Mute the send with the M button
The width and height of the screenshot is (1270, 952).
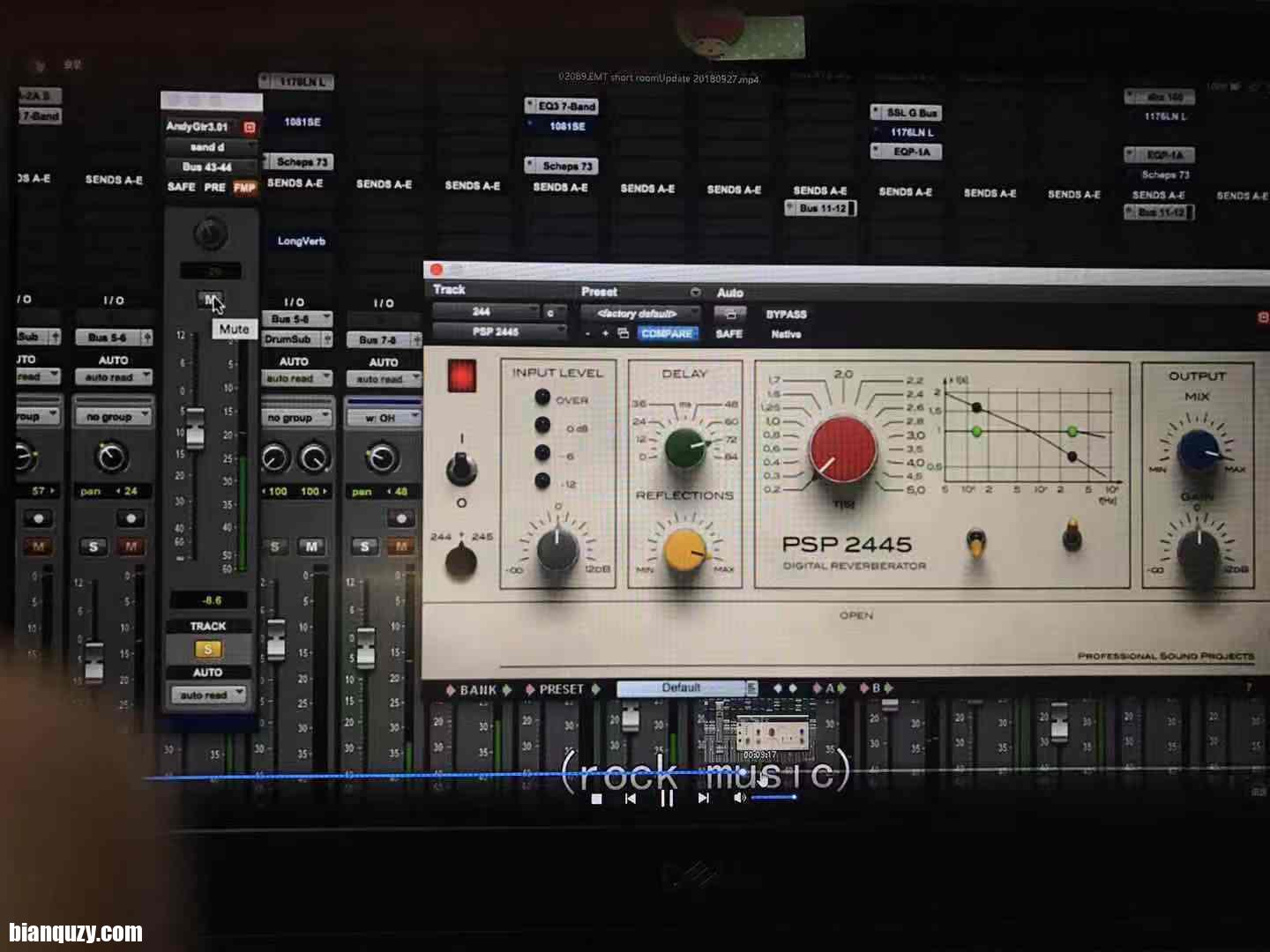pyautogui.click(x=209, y=300)
